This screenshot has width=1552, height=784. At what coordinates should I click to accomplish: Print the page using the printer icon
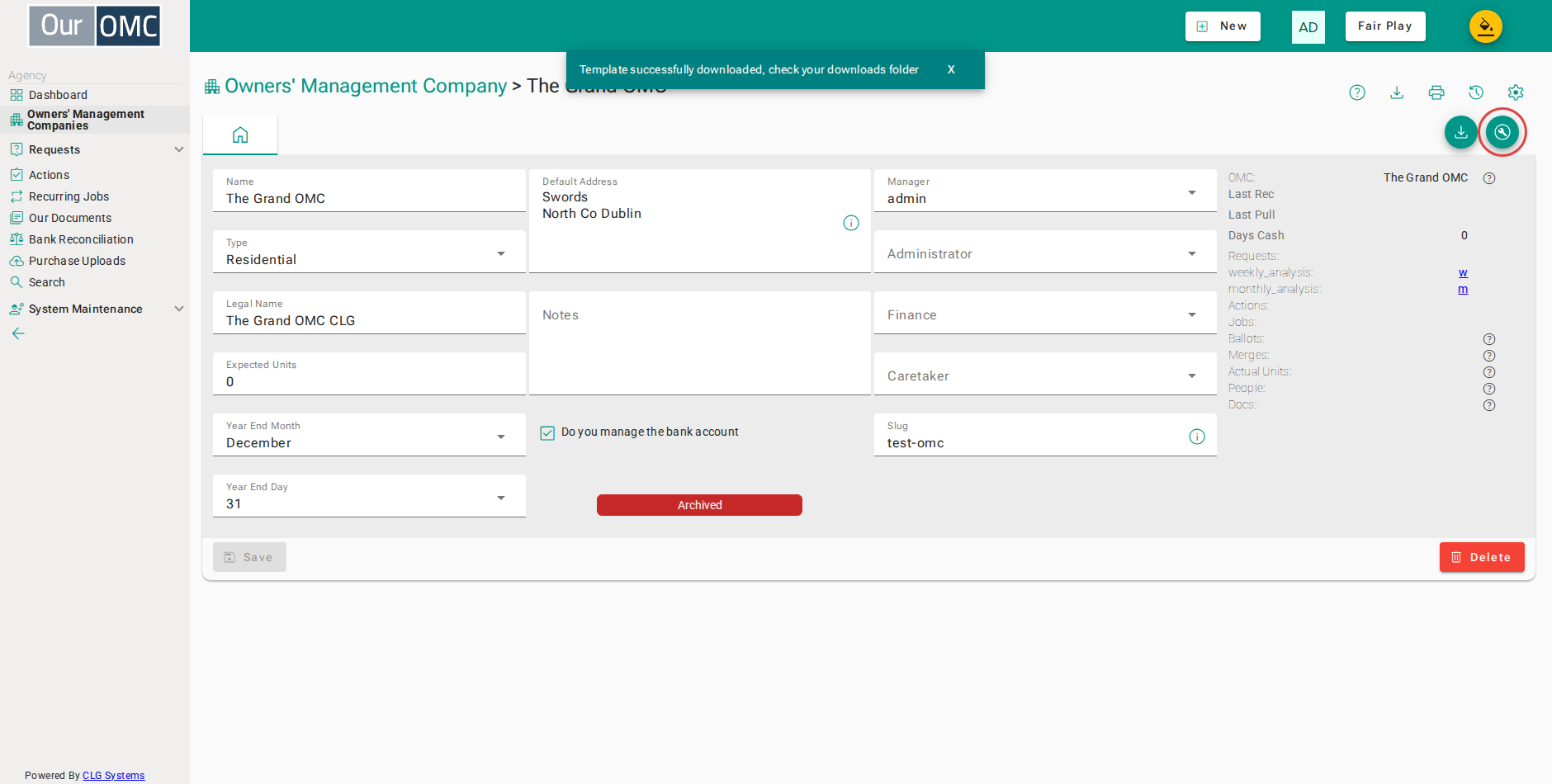(x=1436, y=92)
